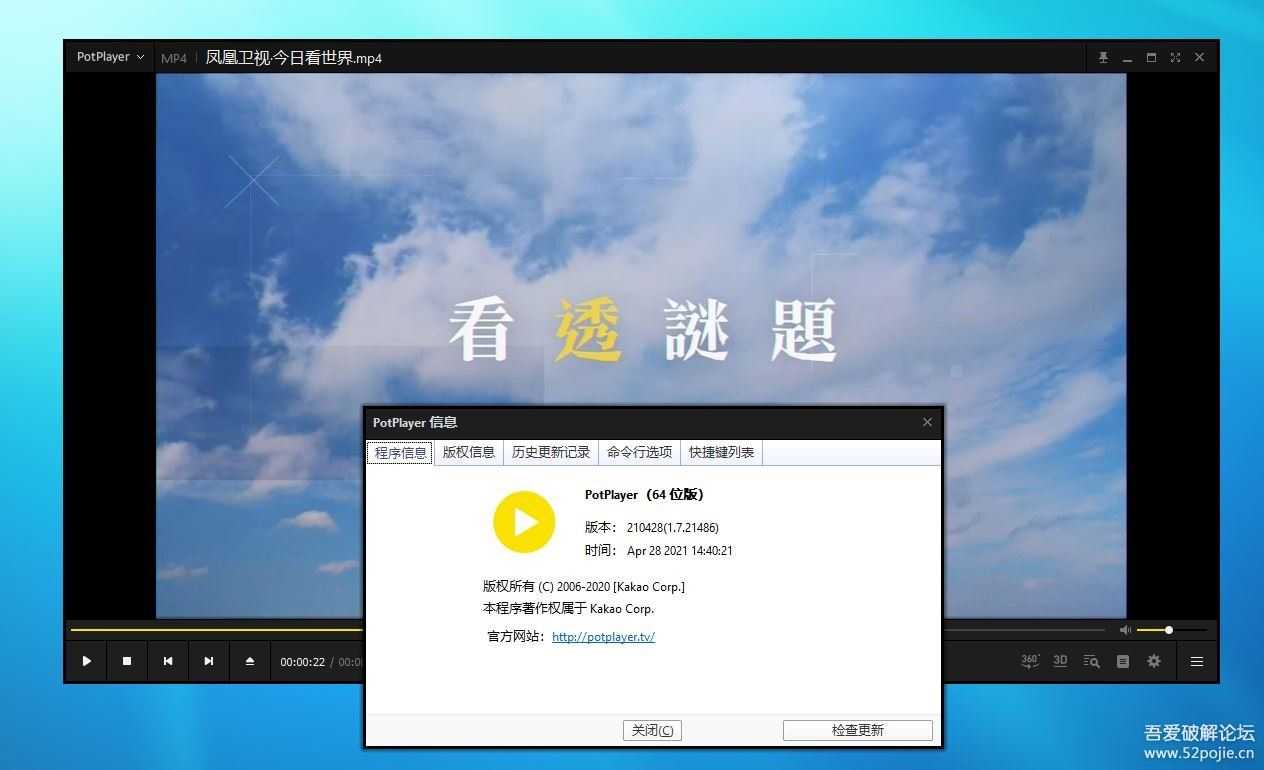Click the PotPlayer（64 位版）heading
This screenshot has height=770, width=1264.
click(x=645, y=495)
